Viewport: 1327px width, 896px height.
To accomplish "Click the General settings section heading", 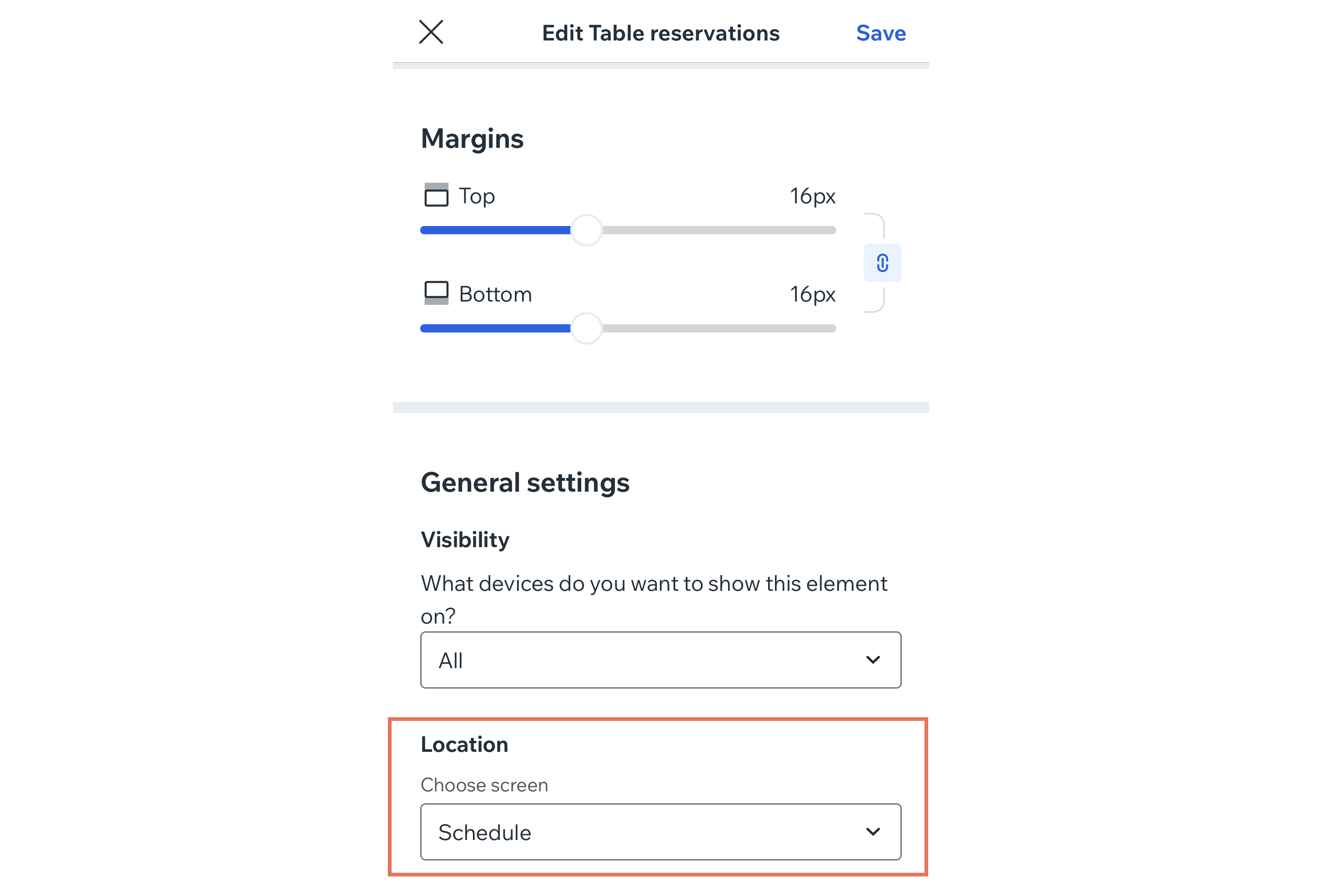I will point(525,483).
